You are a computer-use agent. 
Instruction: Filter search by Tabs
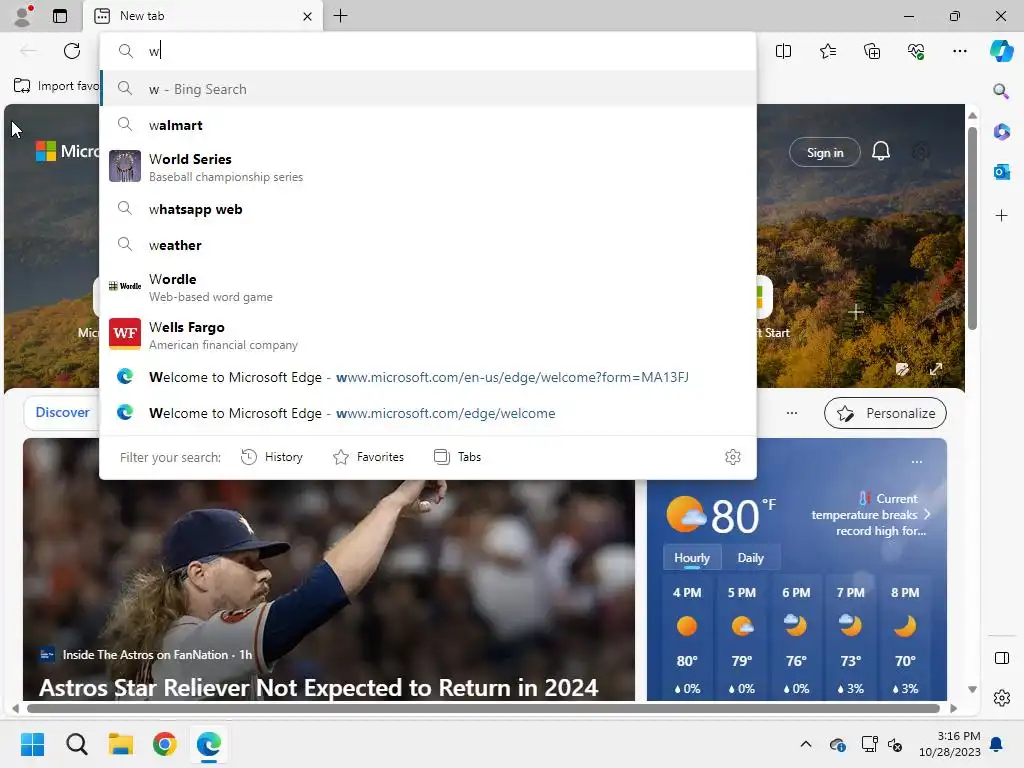[457, 456]
